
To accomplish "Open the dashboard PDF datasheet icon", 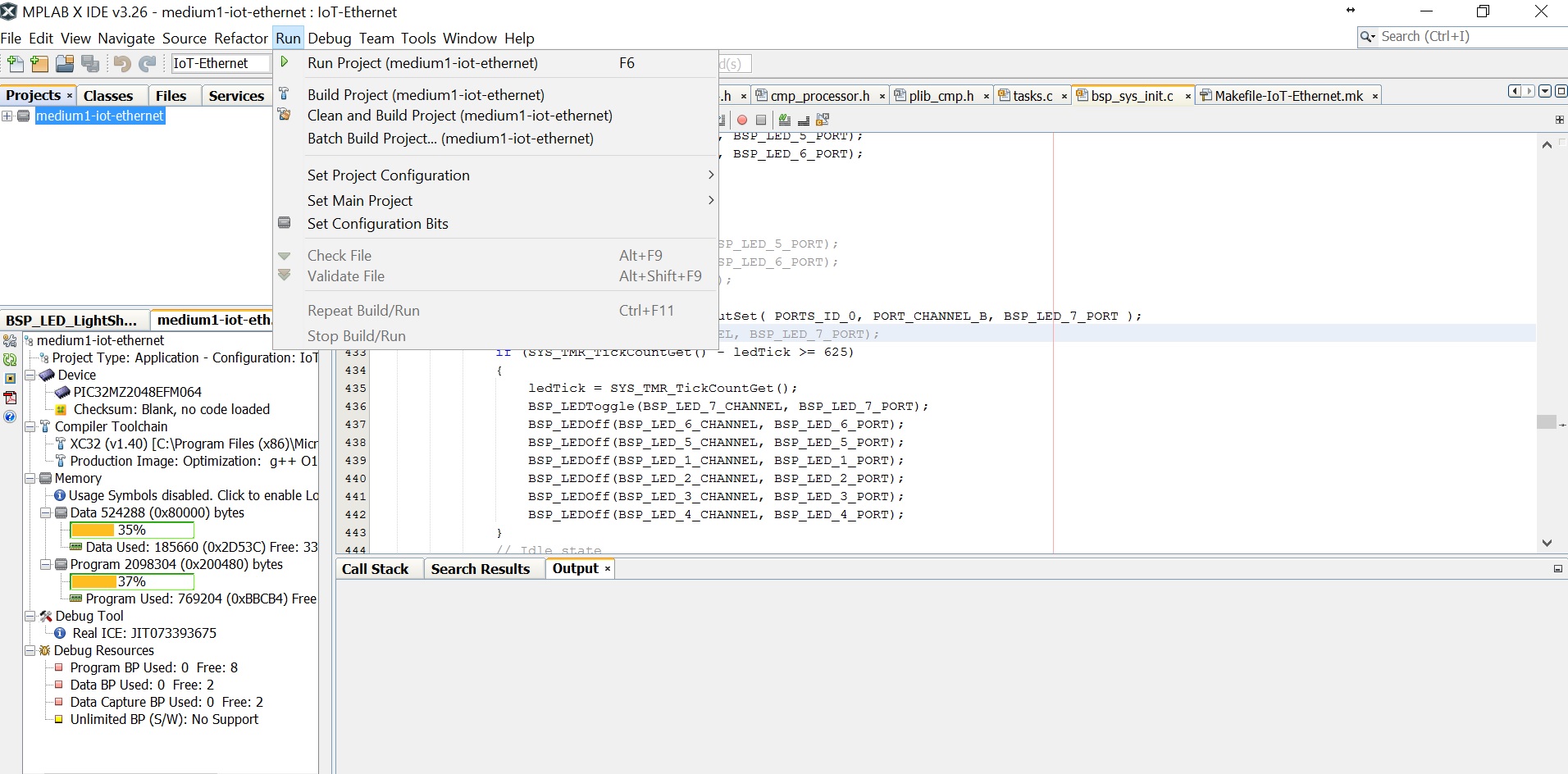I will pos(10,398).
